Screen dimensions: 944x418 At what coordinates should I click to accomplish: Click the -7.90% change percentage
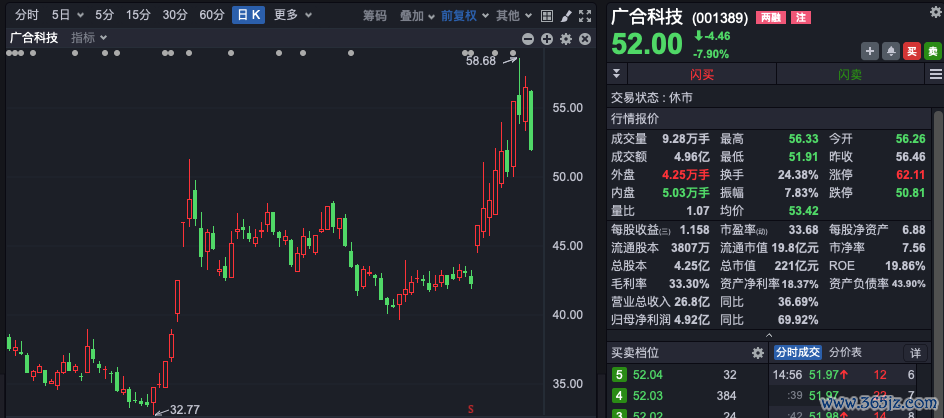(711, 54)
